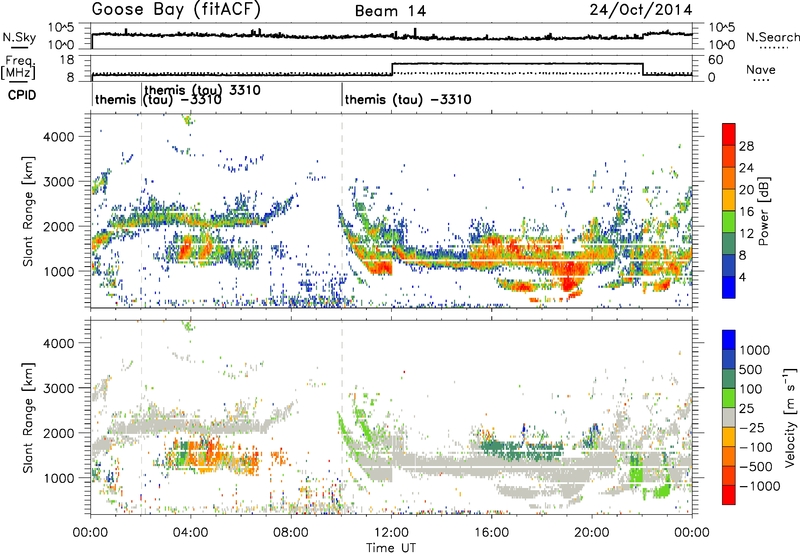Select the "4" Power colorbar tick label
The width and height of the screenshot is (800, 554).
(x=742, y=278)
